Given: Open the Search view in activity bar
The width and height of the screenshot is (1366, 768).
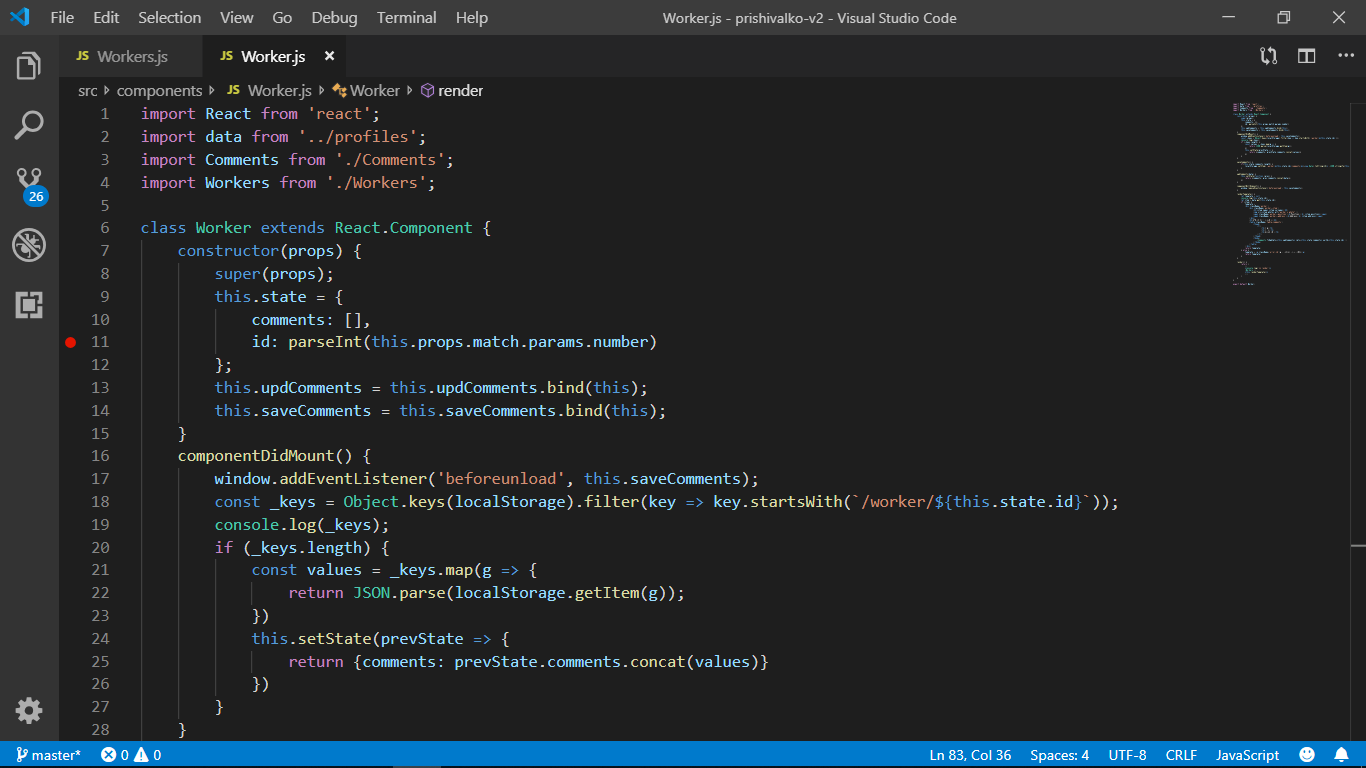Looking at the screenshot, I should [x=29, y=125].
